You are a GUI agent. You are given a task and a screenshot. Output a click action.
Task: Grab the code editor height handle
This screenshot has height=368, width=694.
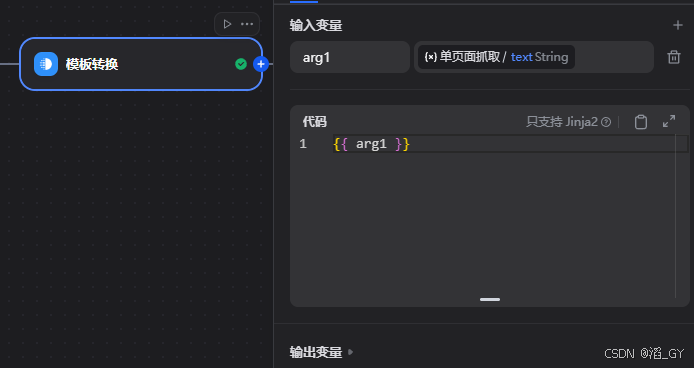click(x=490, y=299)
